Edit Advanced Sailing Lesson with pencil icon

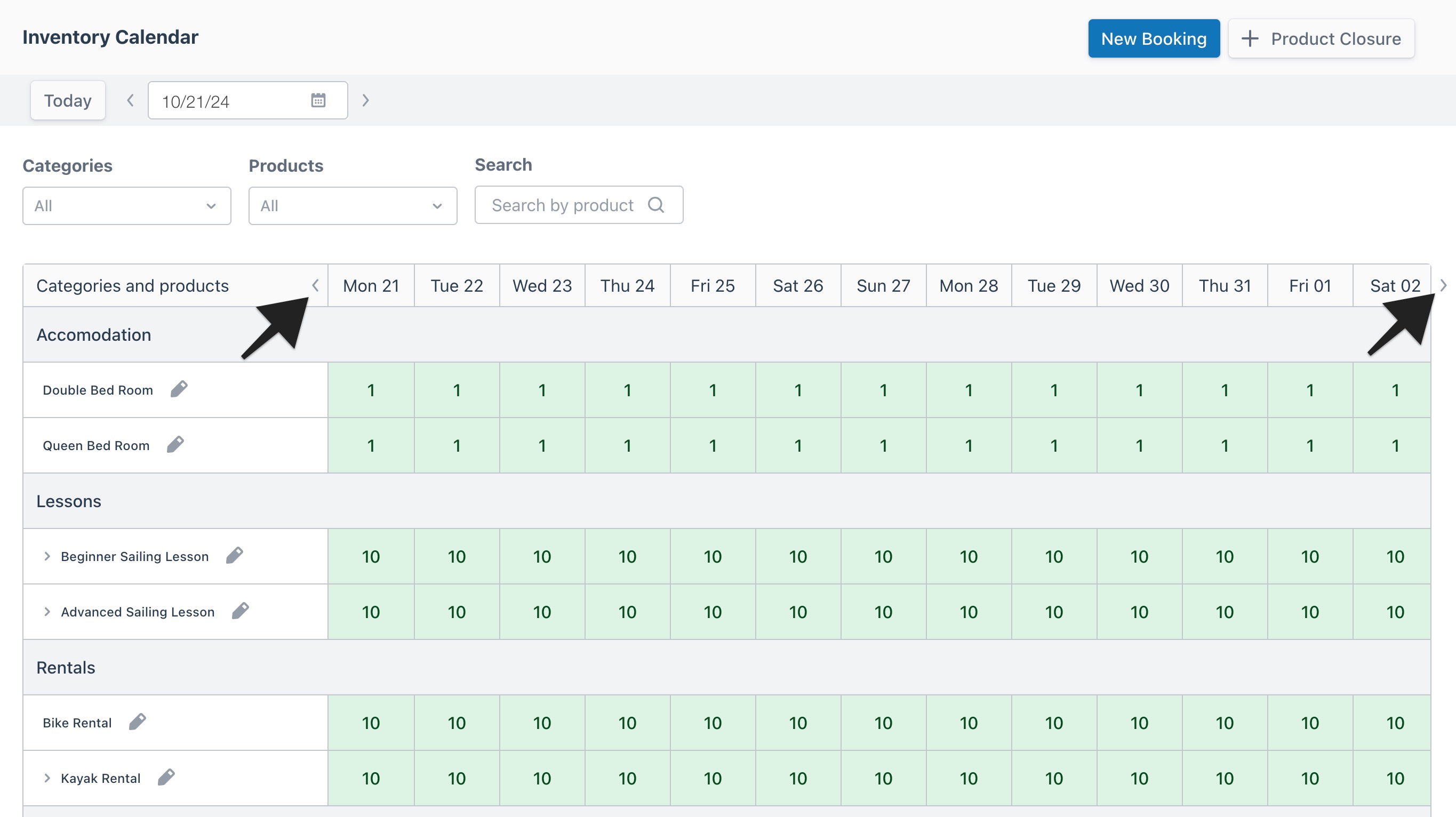(x=240, y=611)
